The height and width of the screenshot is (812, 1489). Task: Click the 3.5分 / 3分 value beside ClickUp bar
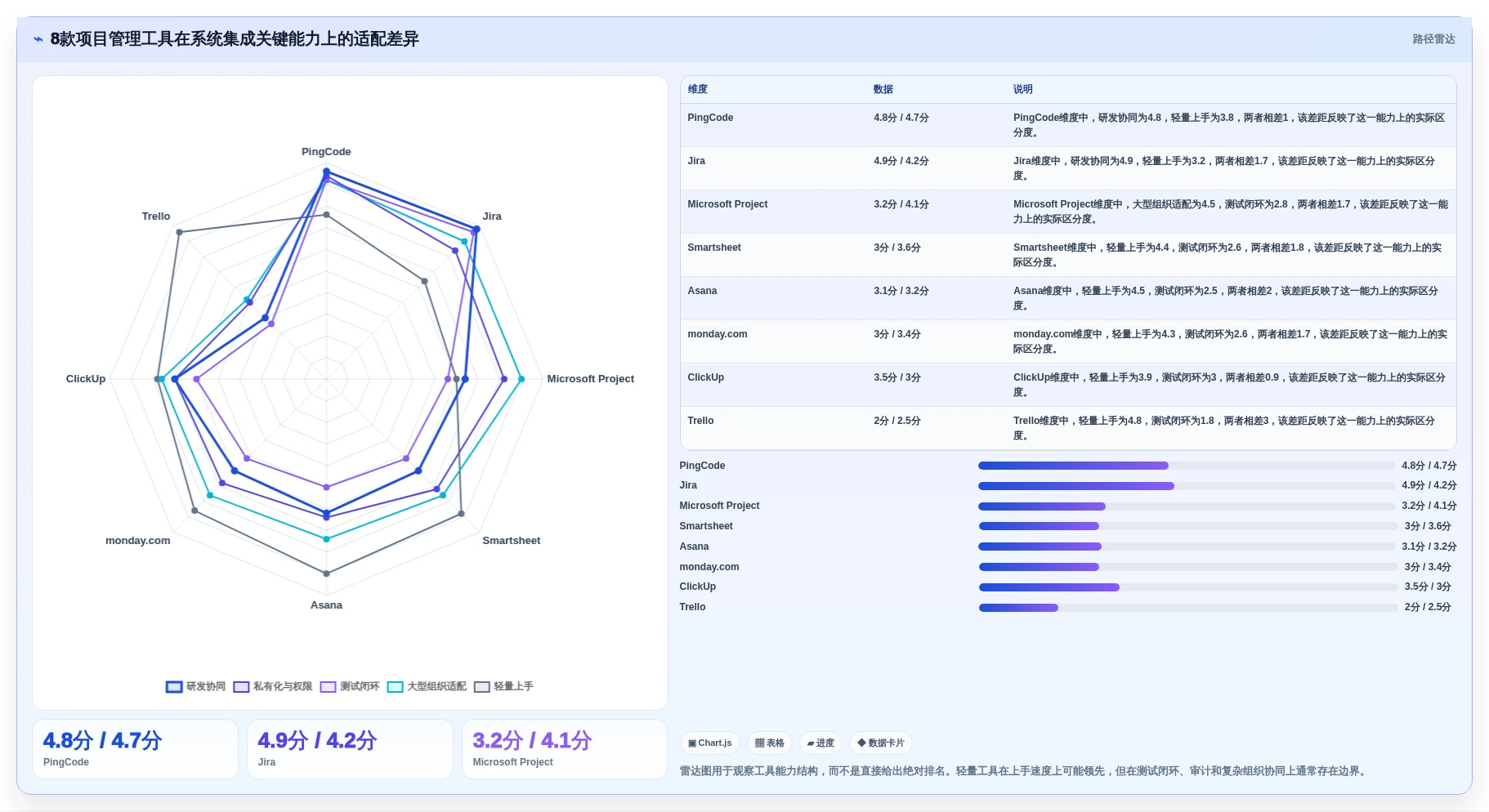coord(1428,587)
